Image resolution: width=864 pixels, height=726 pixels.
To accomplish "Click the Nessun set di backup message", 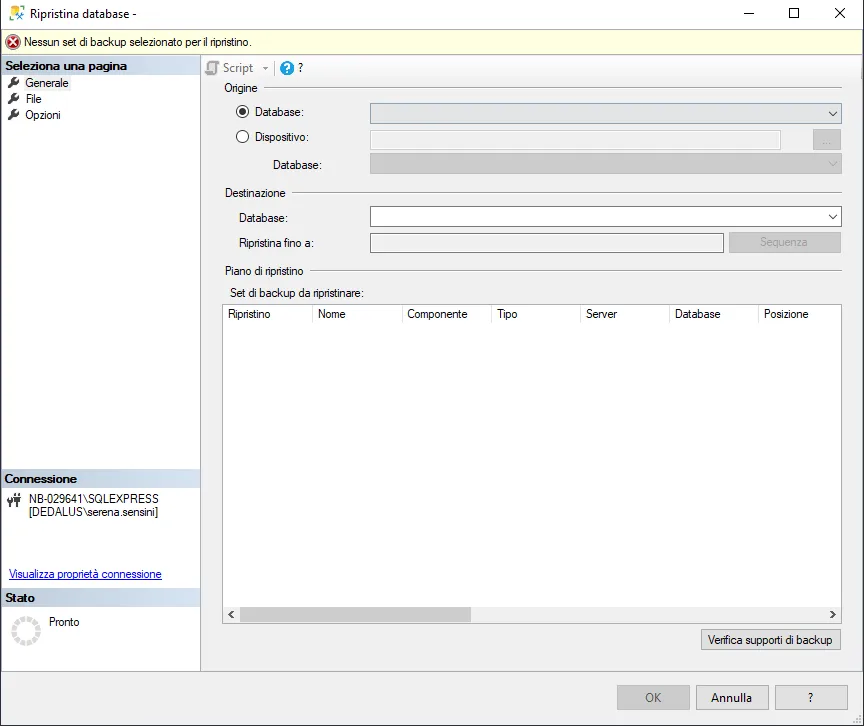I will tap(138, 42).
